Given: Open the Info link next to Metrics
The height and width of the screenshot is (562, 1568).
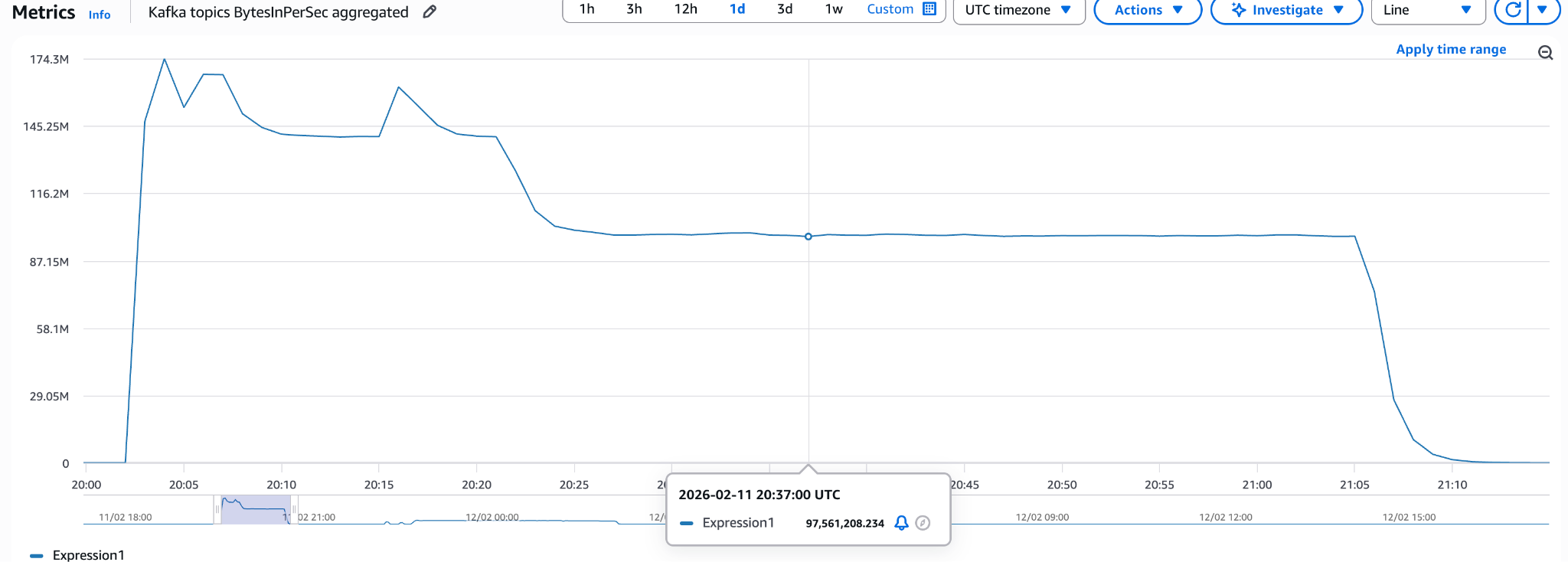Looking at the screenshot, I should (x=100, y=15).
